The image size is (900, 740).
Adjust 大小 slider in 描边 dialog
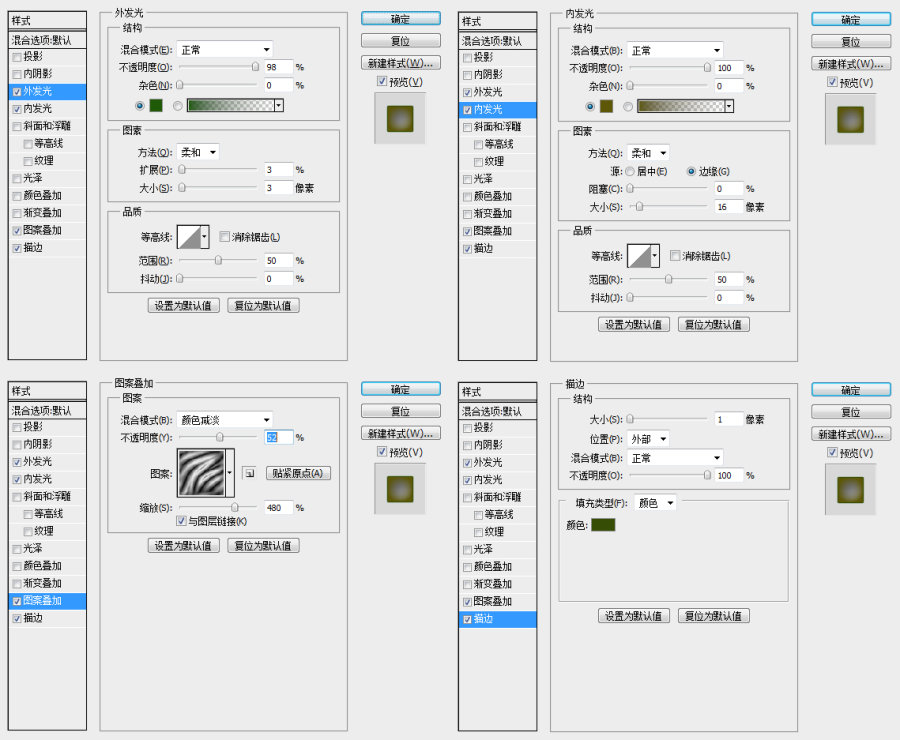tap(630, 420)
